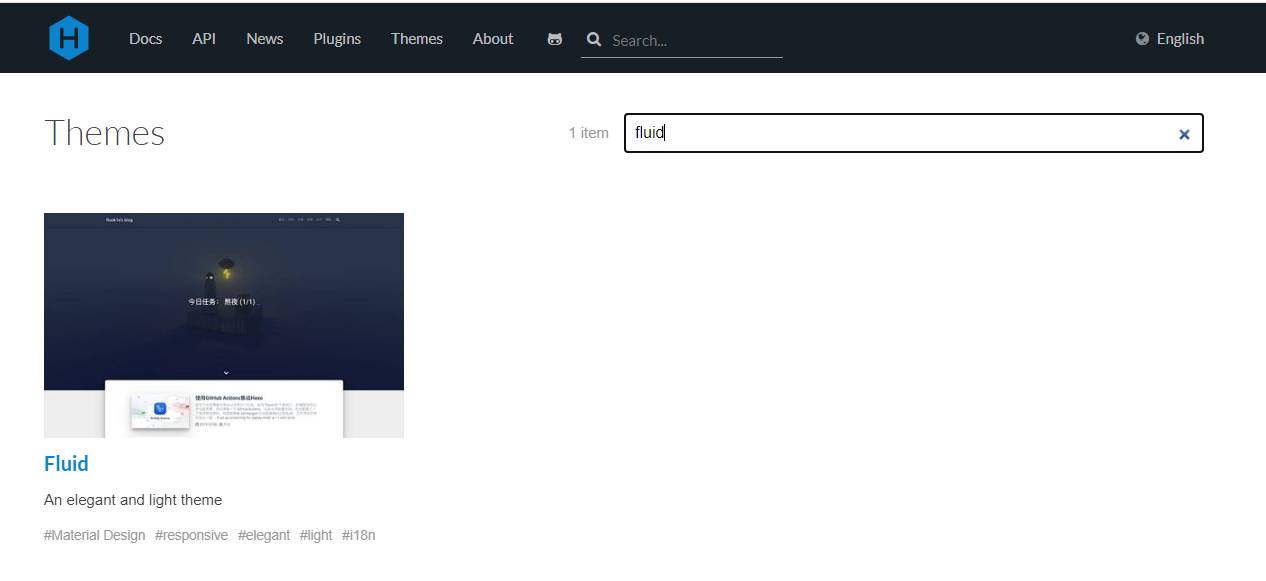Open the About page

tap(493, 39)
